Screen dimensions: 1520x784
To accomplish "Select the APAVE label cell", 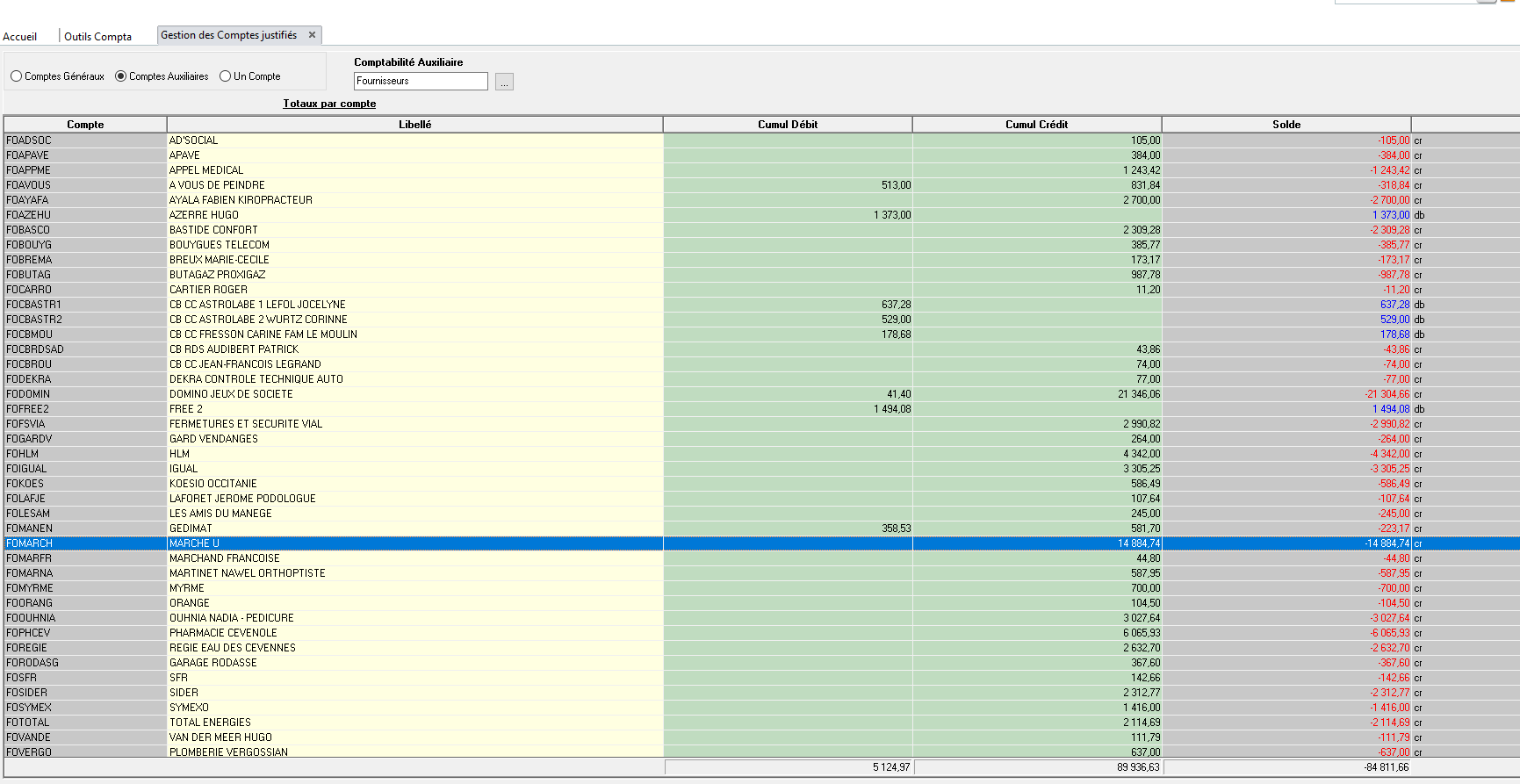I will 415,155.
